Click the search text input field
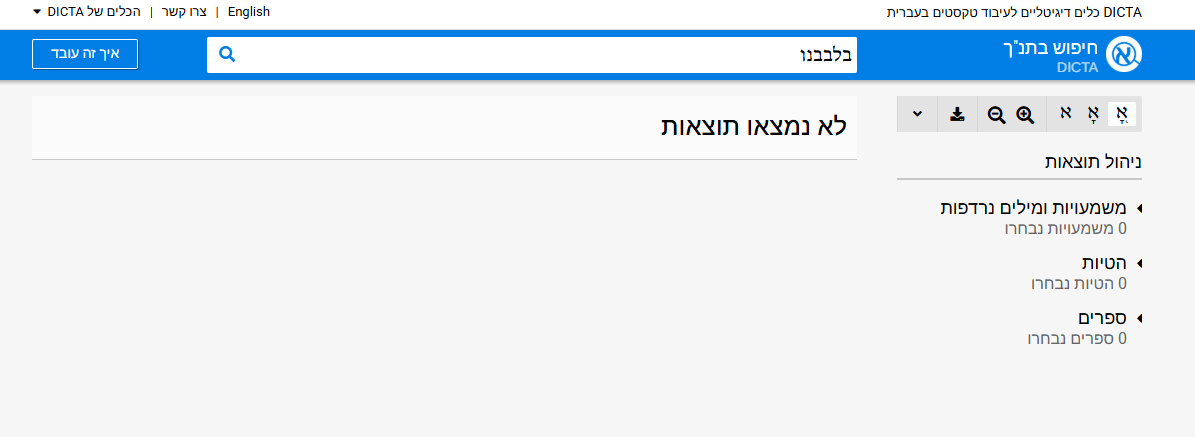The width and height of the screenshot is (1195, 437). pos(540,54)
